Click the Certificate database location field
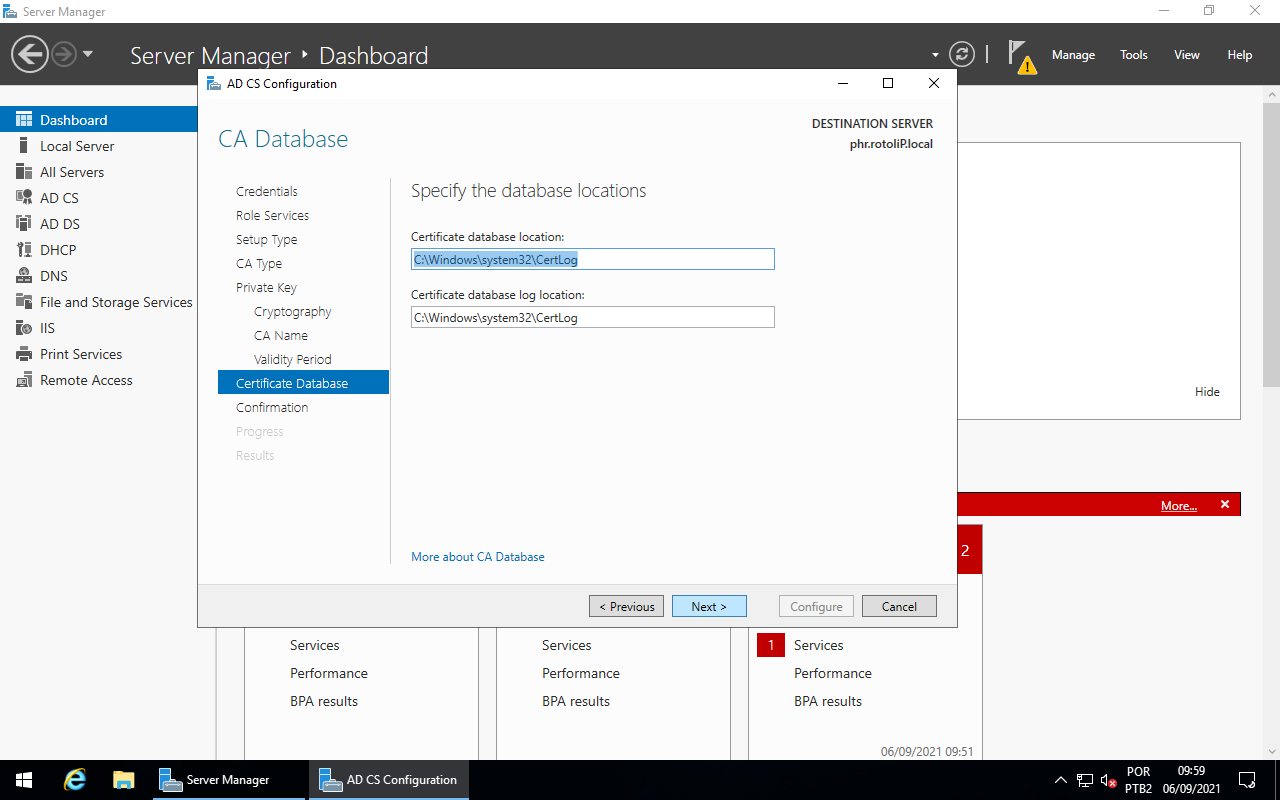 pyautogui.click(x=592, y=258)
